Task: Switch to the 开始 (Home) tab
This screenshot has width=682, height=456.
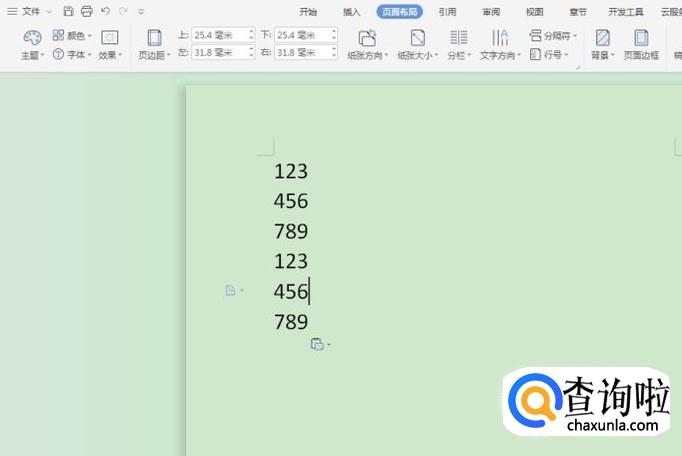Action: pos(308,12)
